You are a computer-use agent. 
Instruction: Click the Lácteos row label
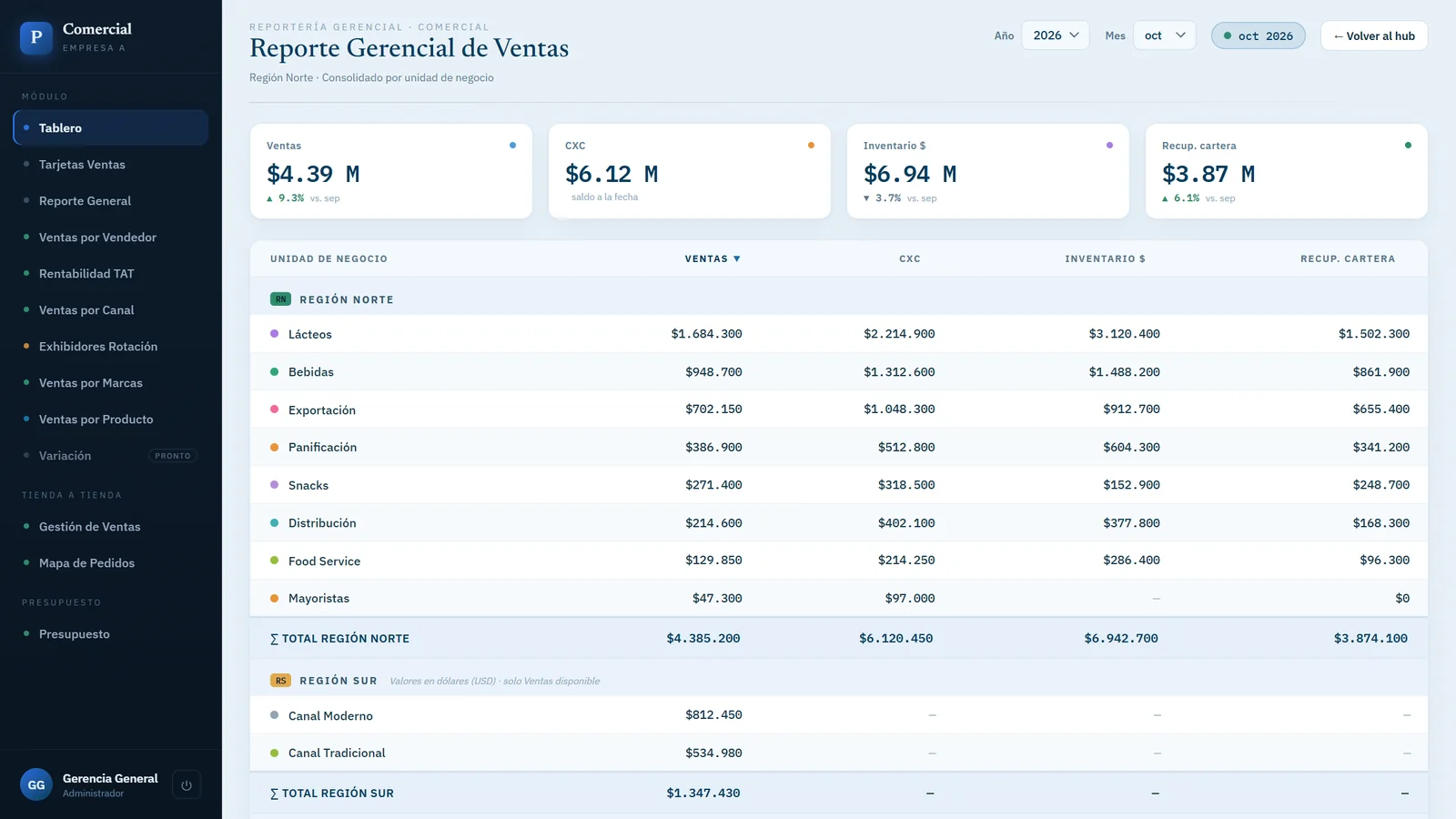pyautogui.click(x=310, y=334)
